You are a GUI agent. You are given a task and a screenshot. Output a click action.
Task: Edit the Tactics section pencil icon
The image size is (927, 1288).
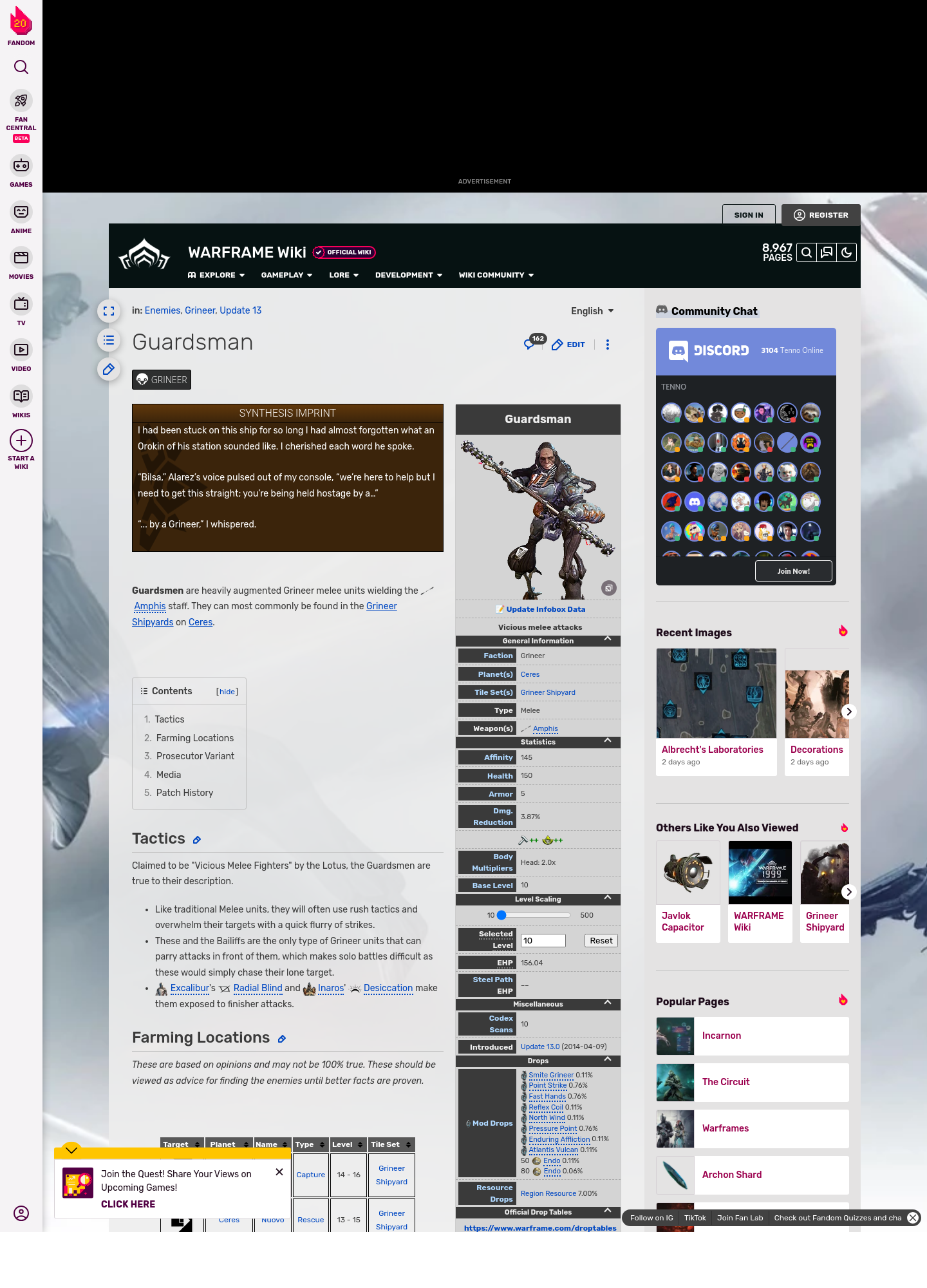(x=197, y=840)
